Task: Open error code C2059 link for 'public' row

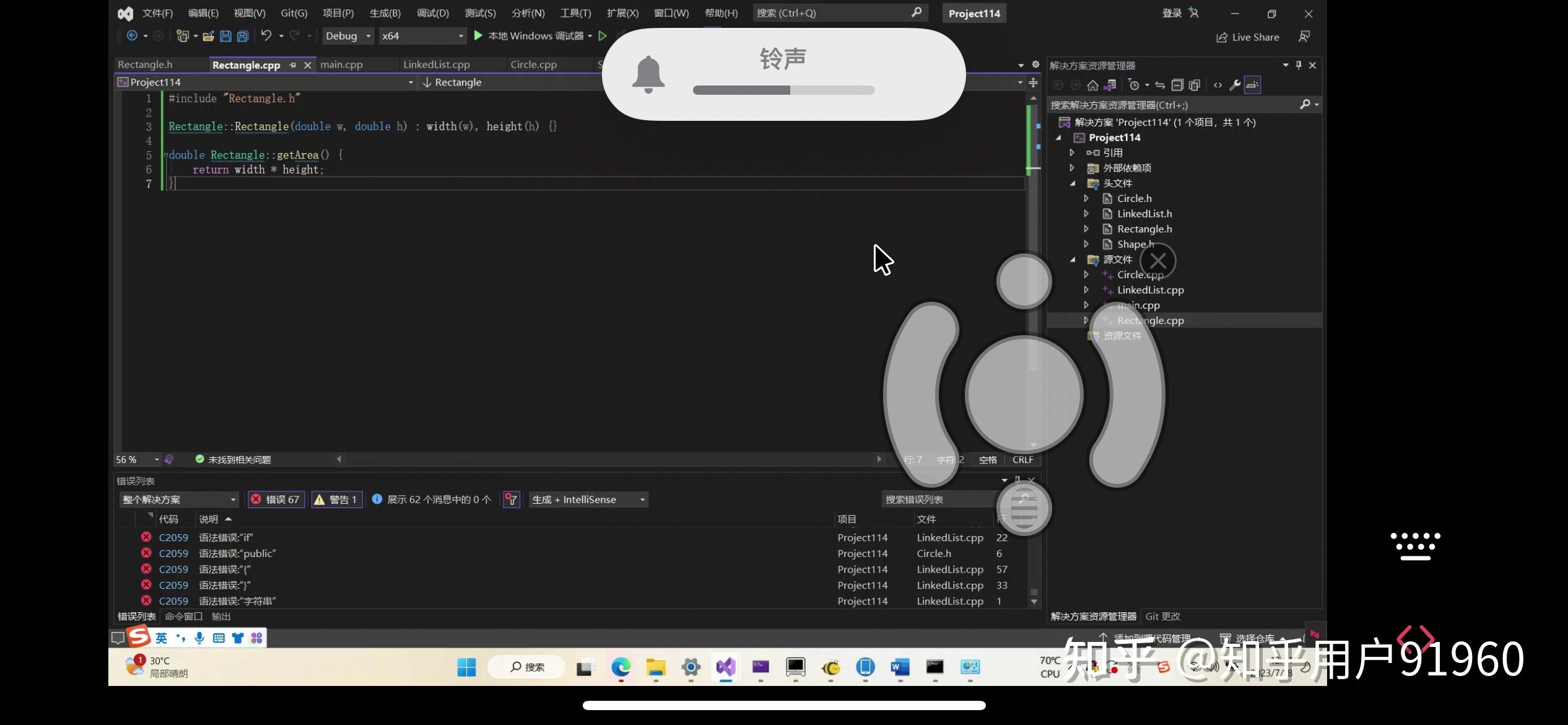Action: pyautogui.click(x=173, y=553)
